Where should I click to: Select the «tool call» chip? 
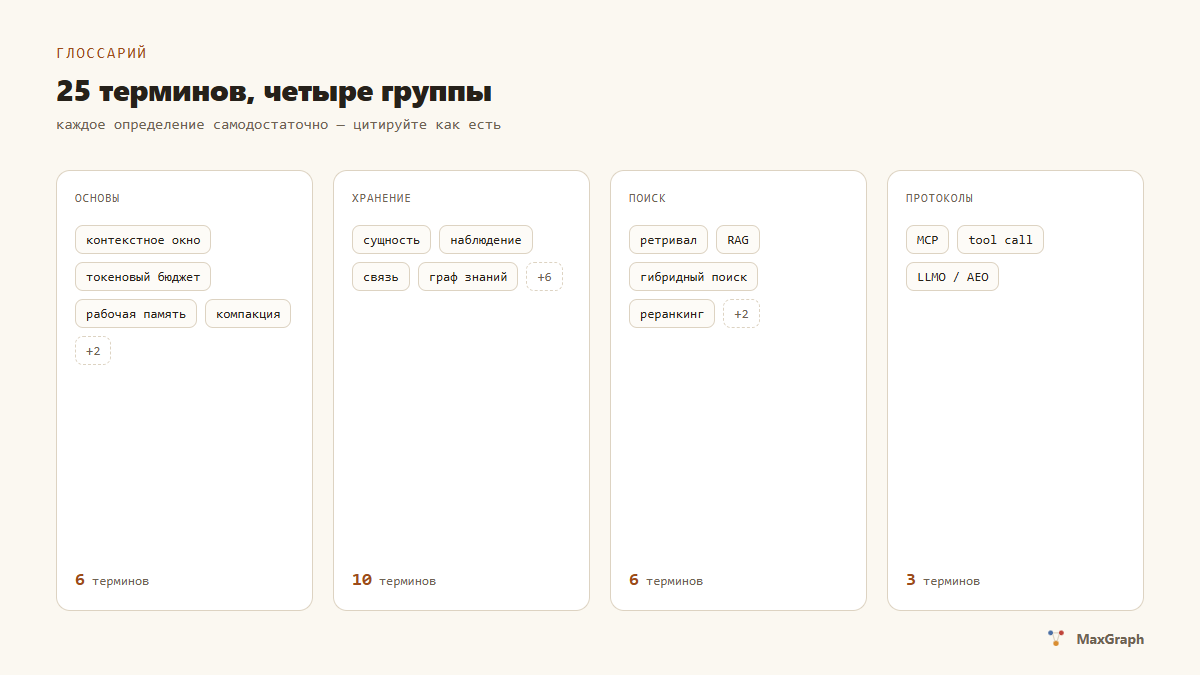[x=1000, y=240]
